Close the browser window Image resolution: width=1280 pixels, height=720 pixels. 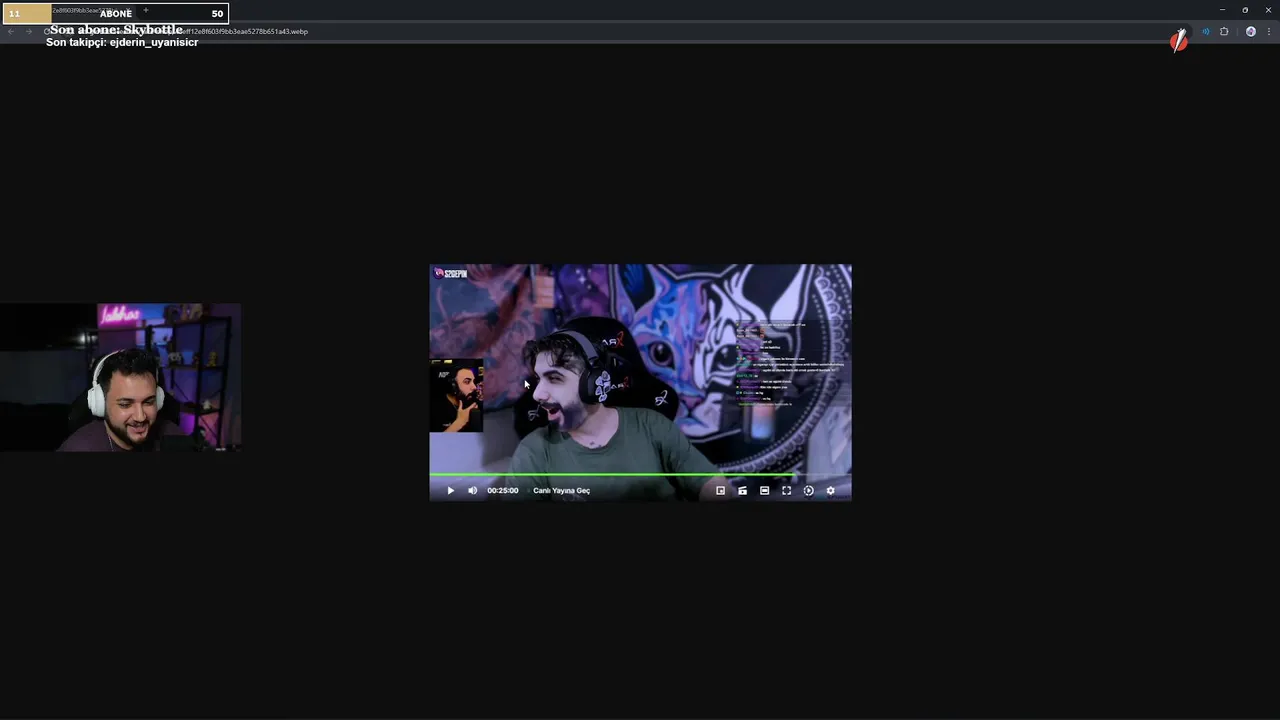(1268, 10)
